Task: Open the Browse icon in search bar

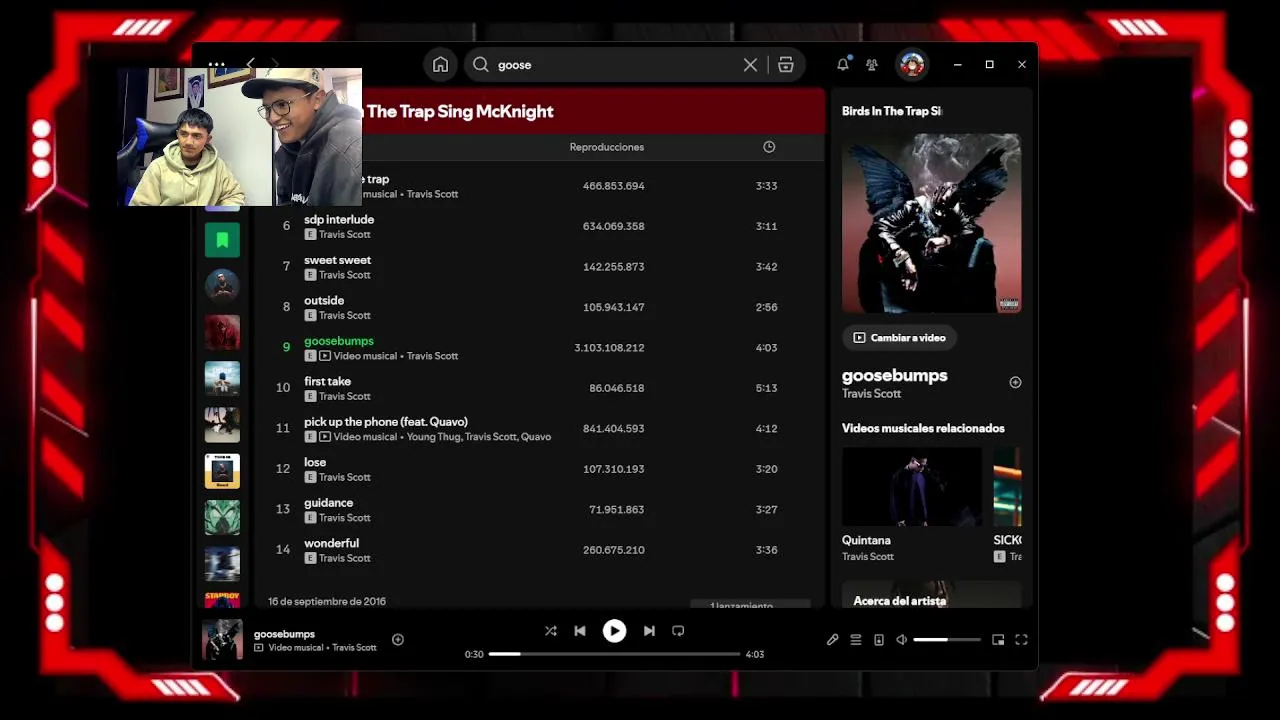Action: coord(786,65)
